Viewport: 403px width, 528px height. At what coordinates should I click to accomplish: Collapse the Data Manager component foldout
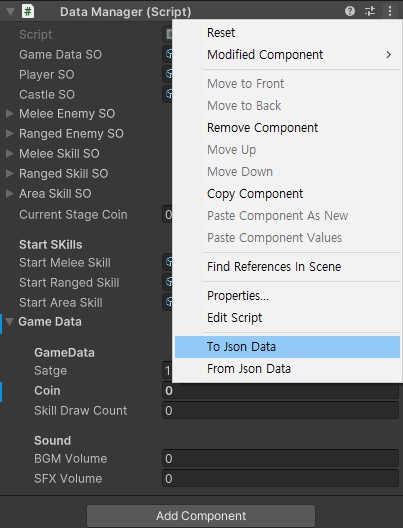[x=10, y=12]
